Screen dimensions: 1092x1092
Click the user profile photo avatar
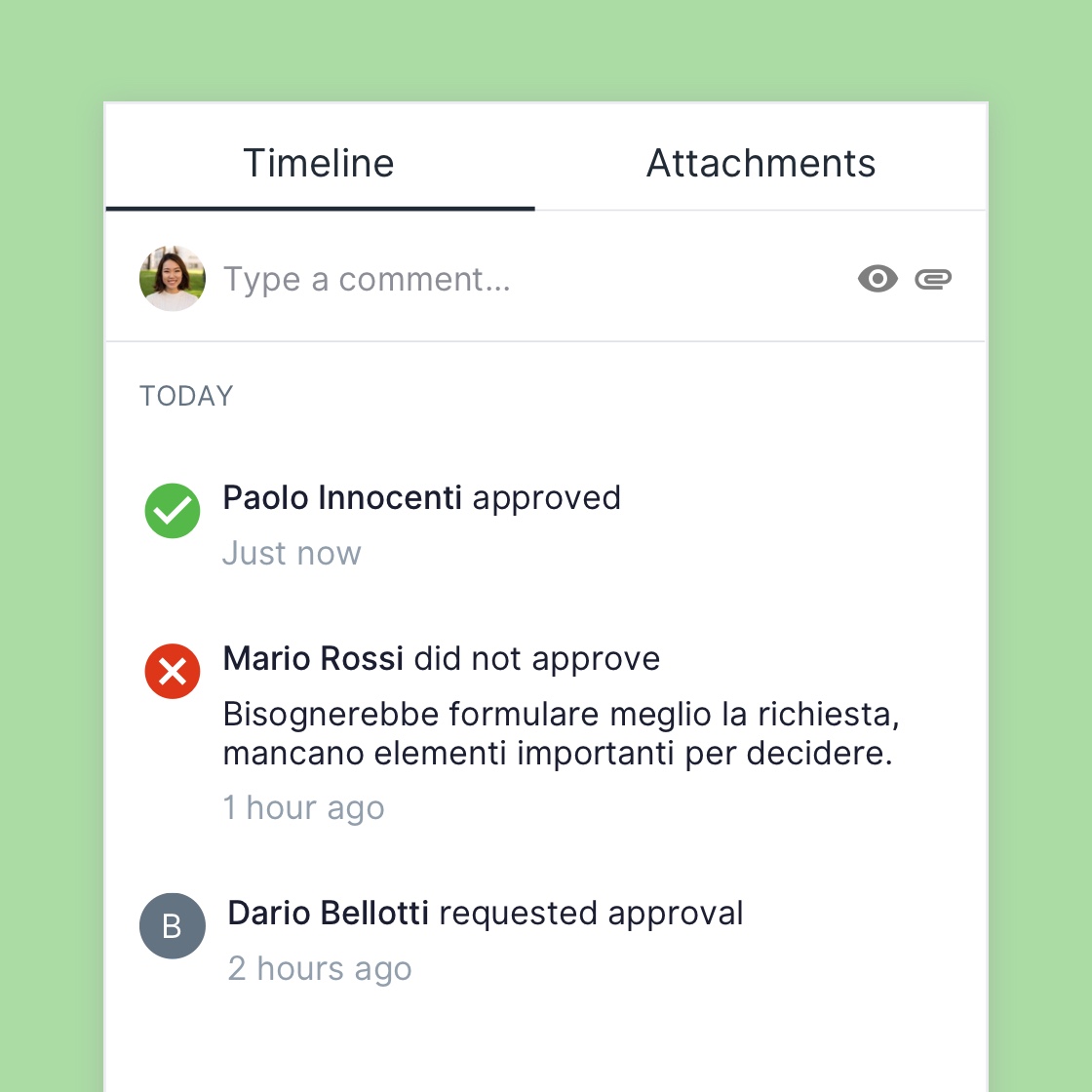click(173, 279)
